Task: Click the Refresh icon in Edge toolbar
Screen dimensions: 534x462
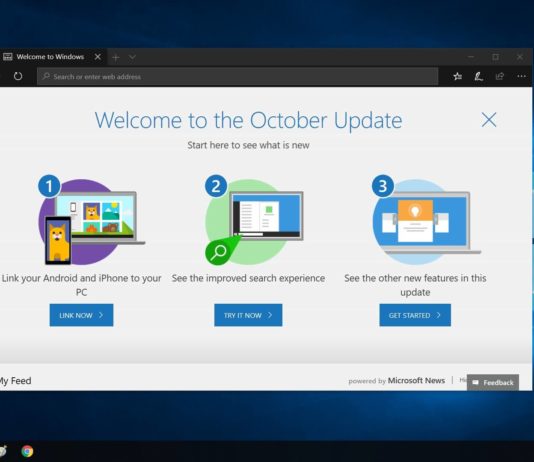Action: pyautogui.click(x=18, y=76)
